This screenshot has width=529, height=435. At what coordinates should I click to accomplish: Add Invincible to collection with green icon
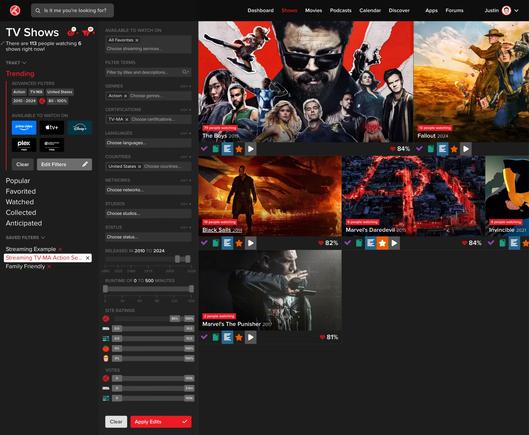(502, 243)
